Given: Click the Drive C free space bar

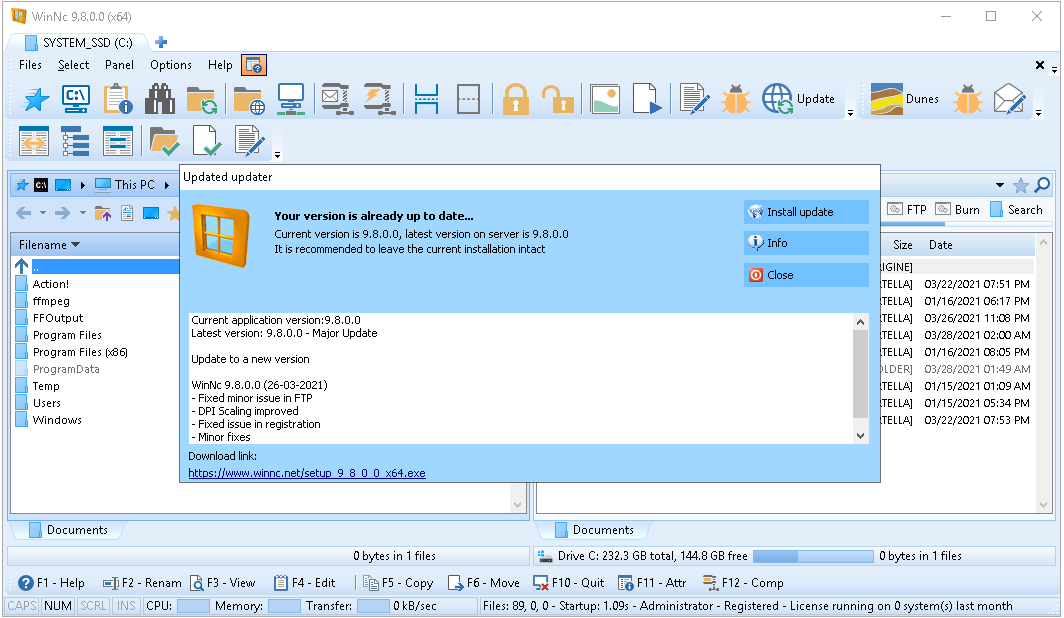Looking at the screenshot, I should [812, 556].
